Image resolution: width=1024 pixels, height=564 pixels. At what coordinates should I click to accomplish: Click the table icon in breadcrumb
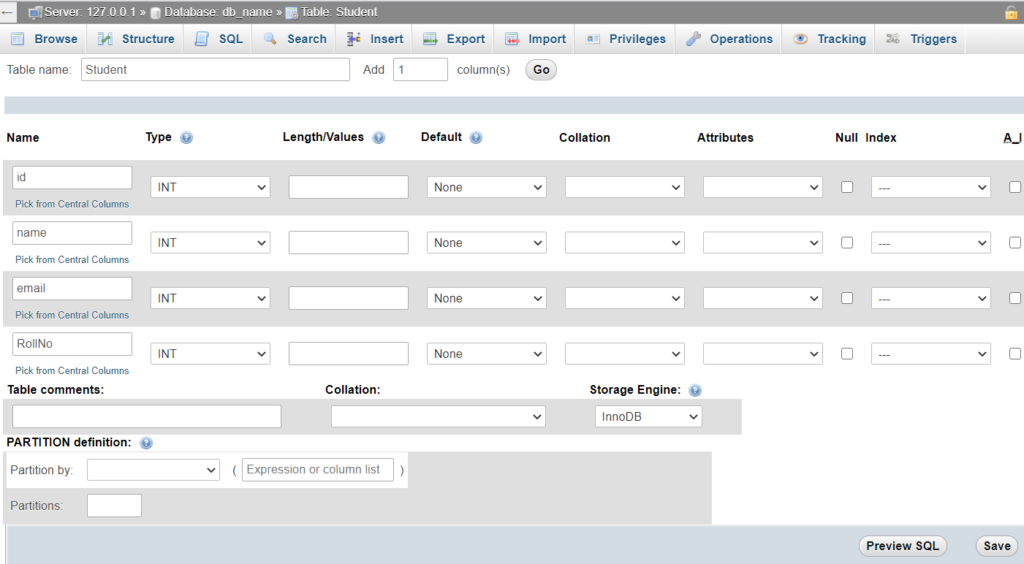click(292, 13)
